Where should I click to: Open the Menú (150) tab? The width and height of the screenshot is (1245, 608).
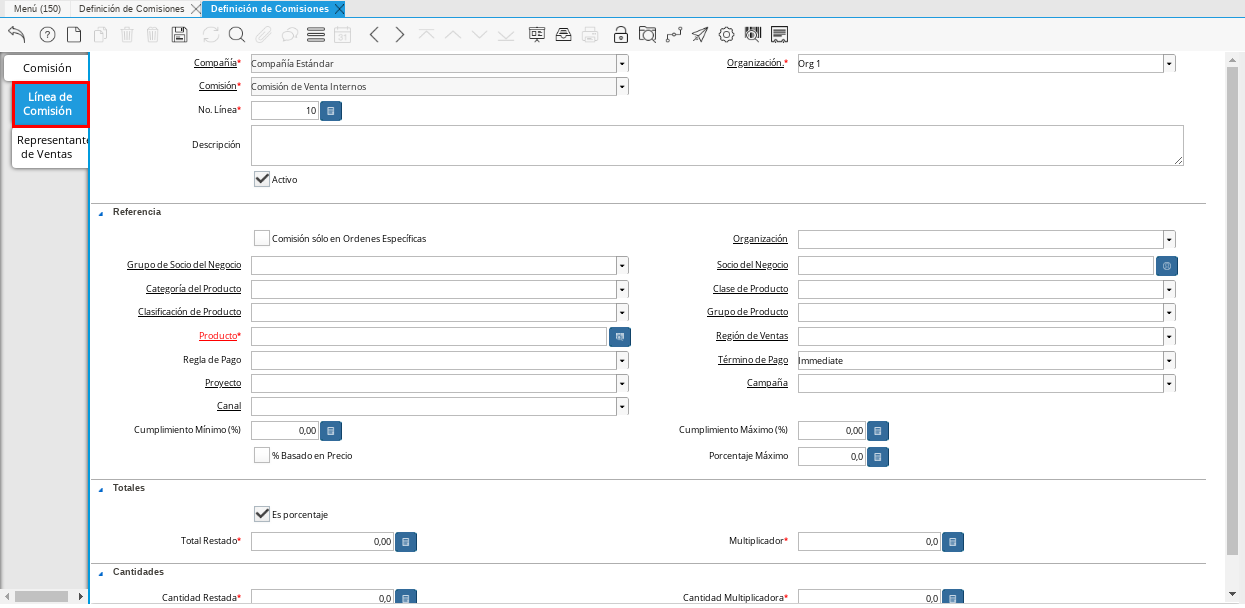click(35, 8)
